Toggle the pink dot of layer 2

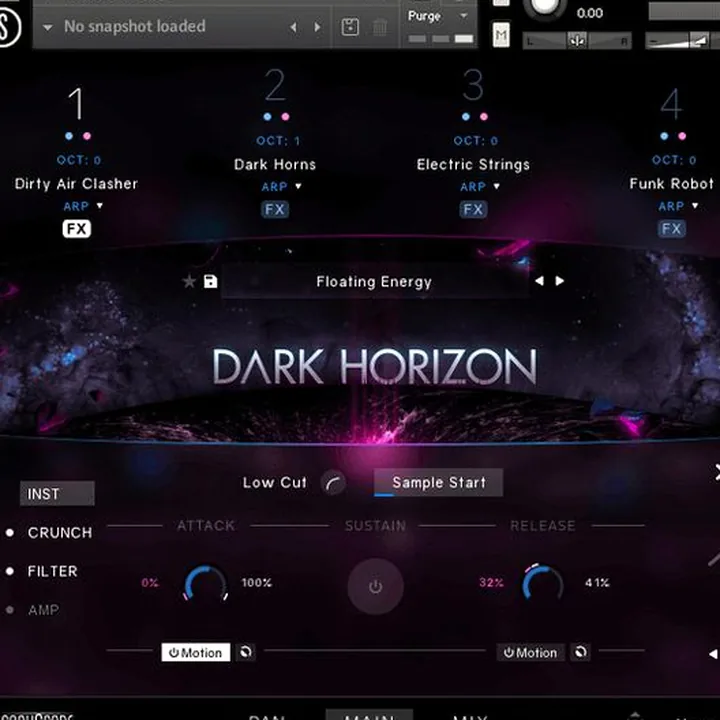pyautogui.click(x=285, y=117)
